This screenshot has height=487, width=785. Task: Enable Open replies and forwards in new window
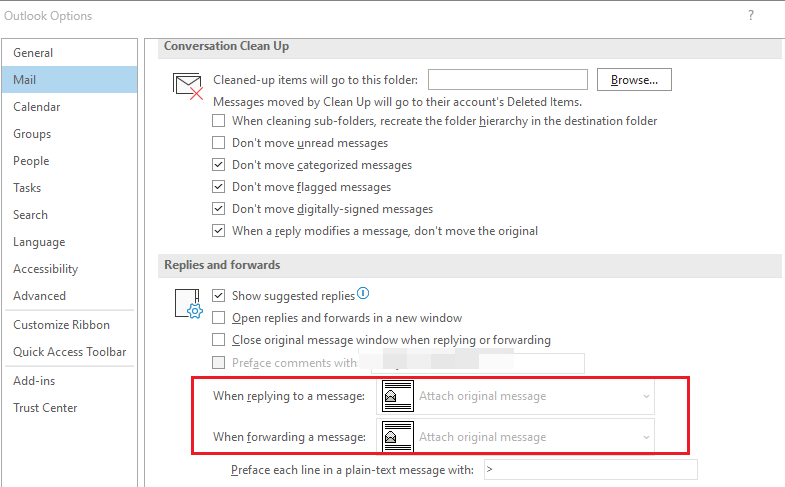pos(218,318)
